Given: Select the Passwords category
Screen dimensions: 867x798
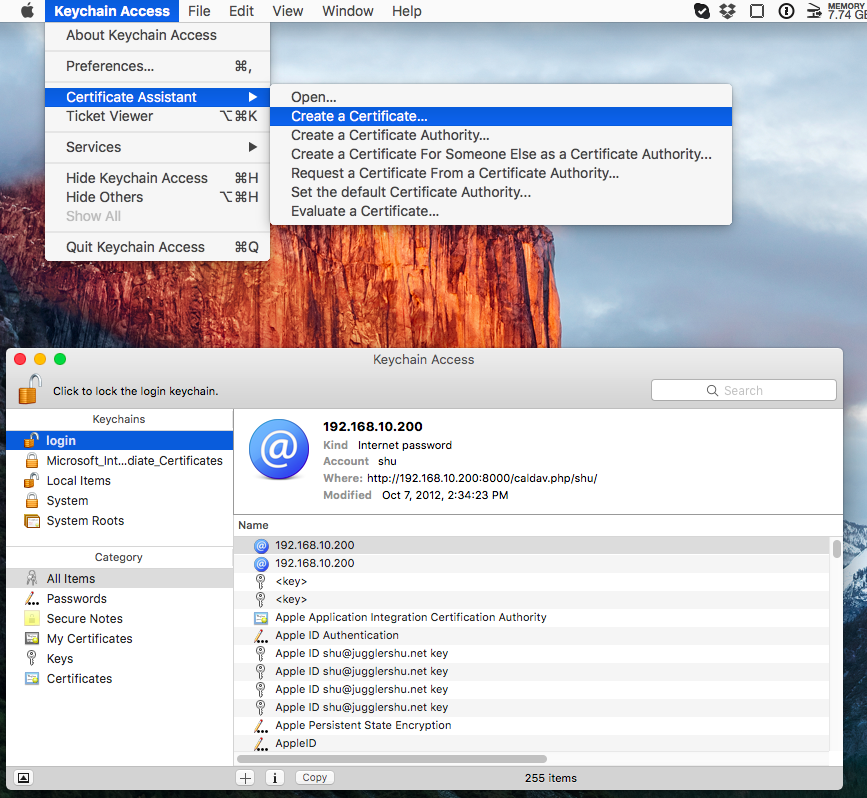Looking at the screenshot, I should [x=119, y=598].
